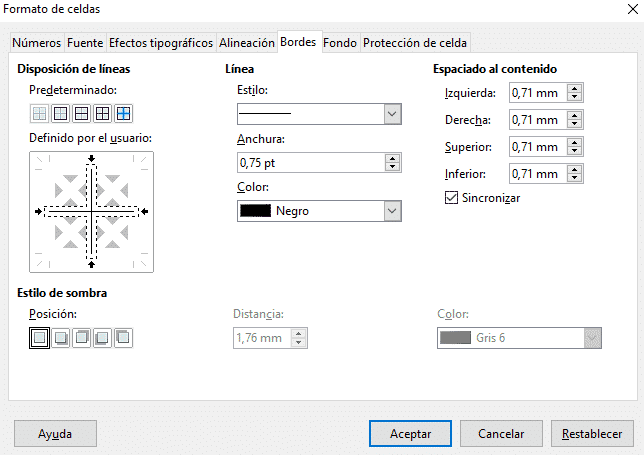644x455 pixels.
Task: Decrease the Izquierda spacing value
Action: (x=575, y=97)
